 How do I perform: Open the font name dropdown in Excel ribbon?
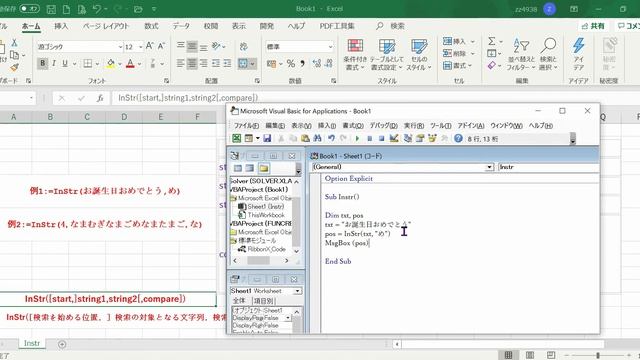pos(120,47)
